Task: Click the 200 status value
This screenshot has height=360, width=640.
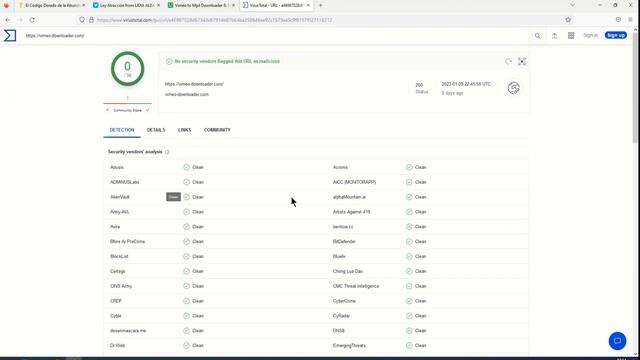Action: (419, 85)
